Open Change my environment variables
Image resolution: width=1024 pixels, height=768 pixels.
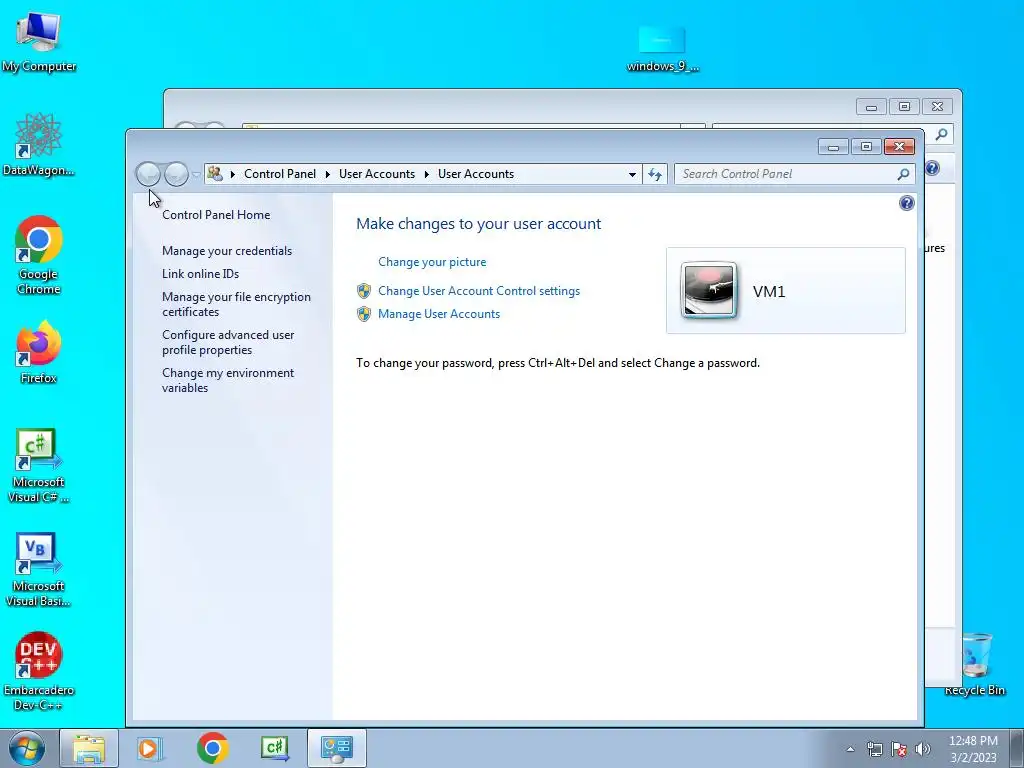click(x=228, y=380)
